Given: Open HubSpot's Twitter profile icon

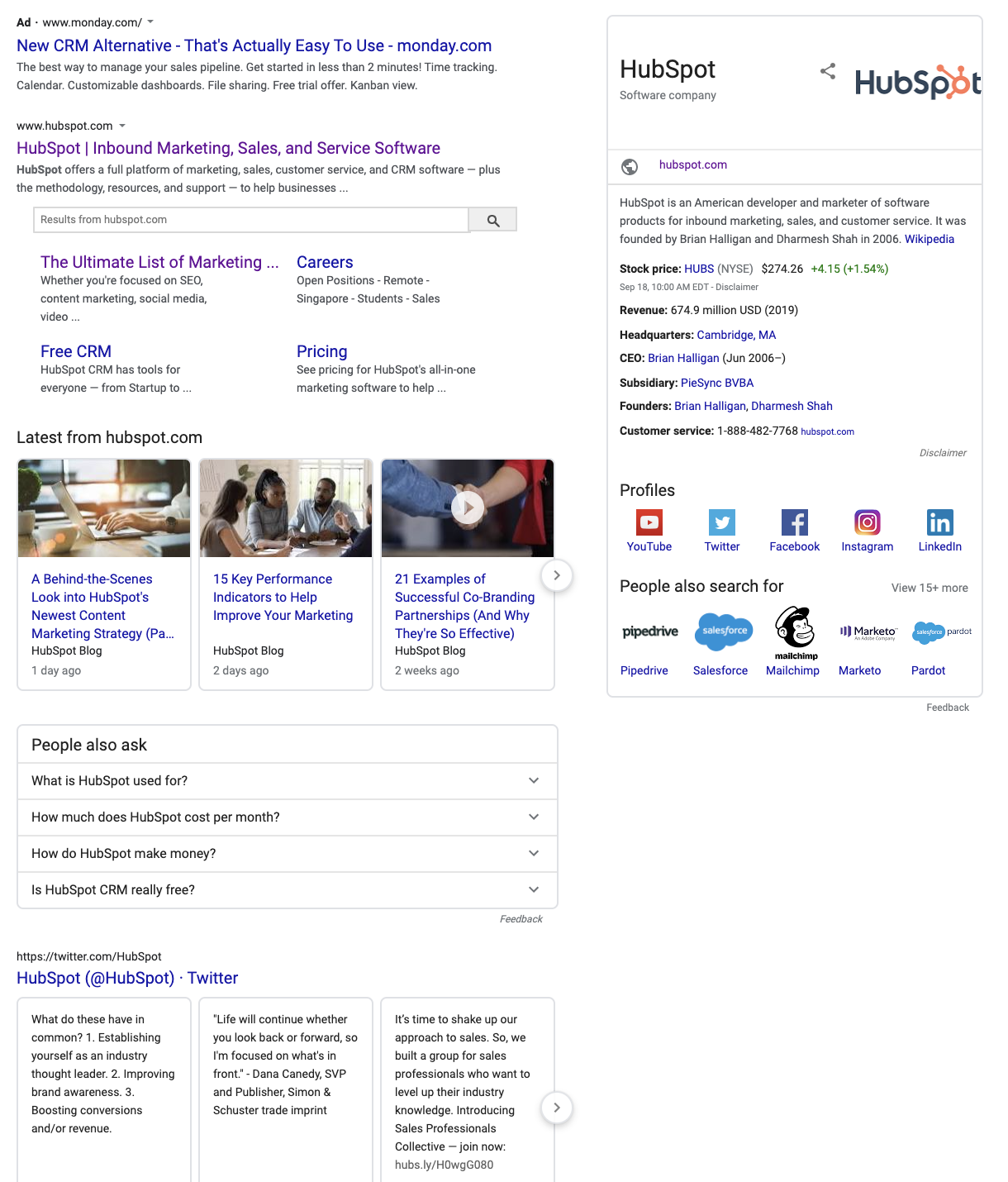Looking at the screenshot, I should pyautogui.click(x=722, y=522).
